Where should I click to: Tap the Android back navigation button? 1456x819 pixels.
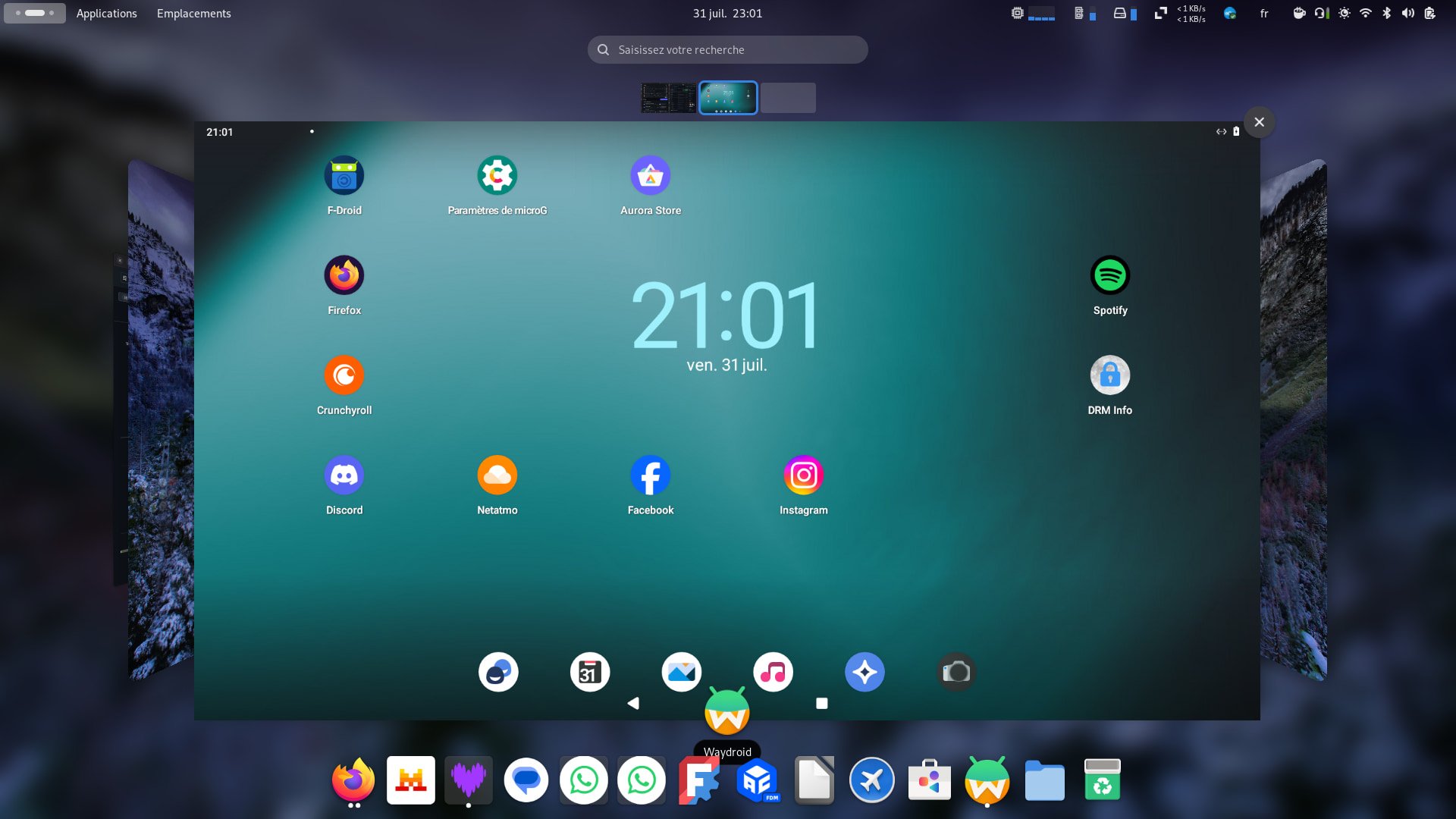click(x=633, y=704)
